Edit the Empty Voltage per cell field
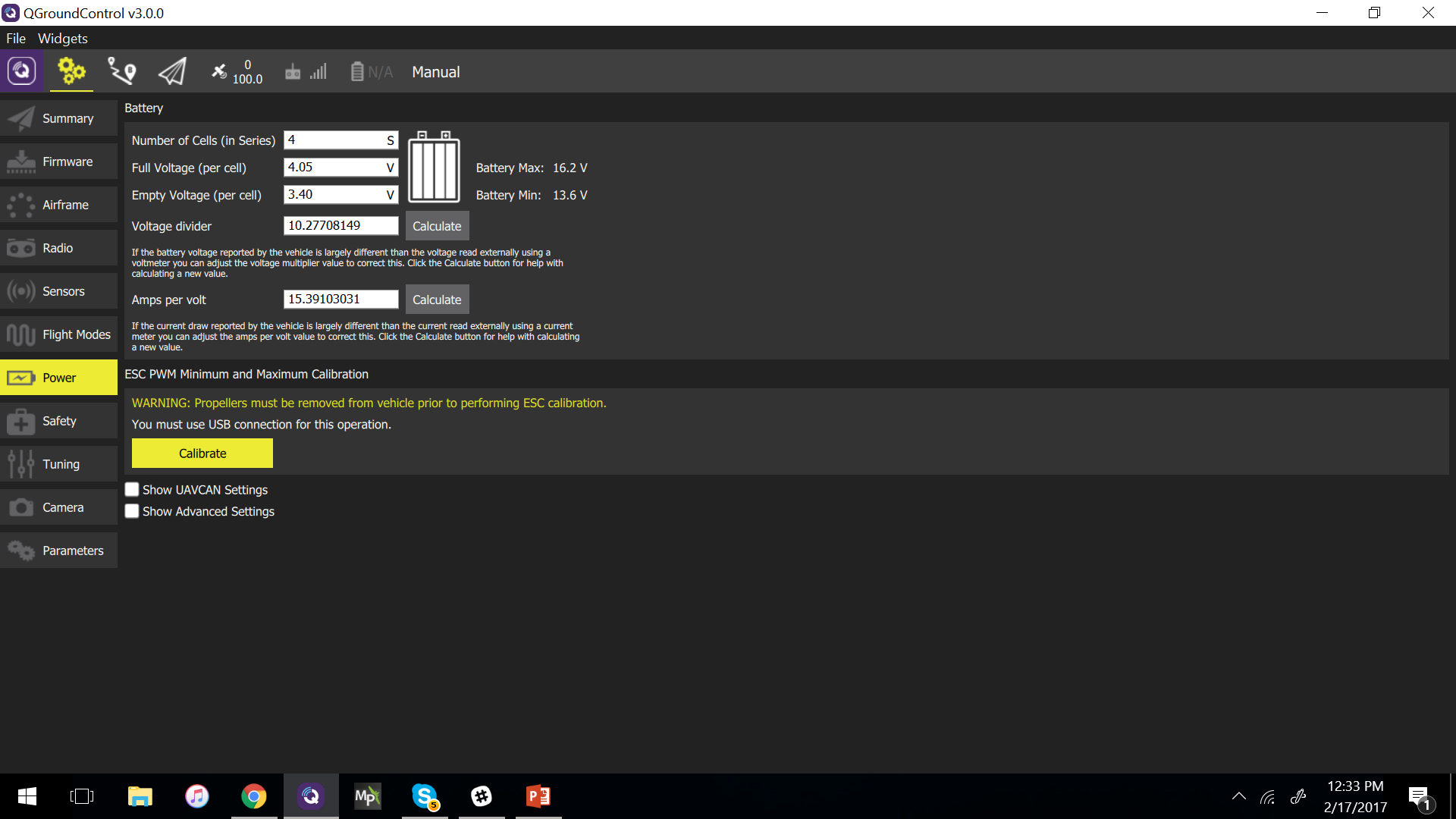Image resolution: width=1456 pixels, height=819 pixels. point(339,194)
